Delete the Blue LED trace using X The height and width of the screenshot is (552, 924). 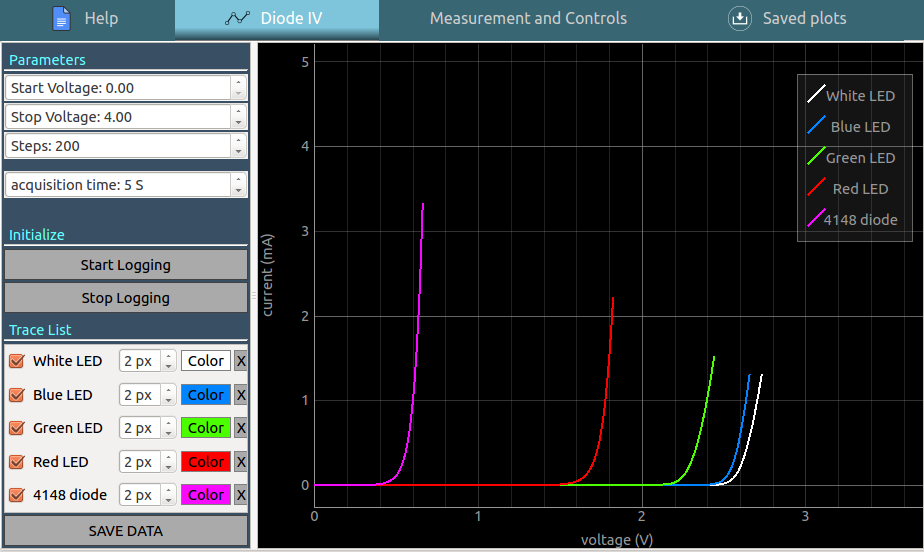pos(241,395)
